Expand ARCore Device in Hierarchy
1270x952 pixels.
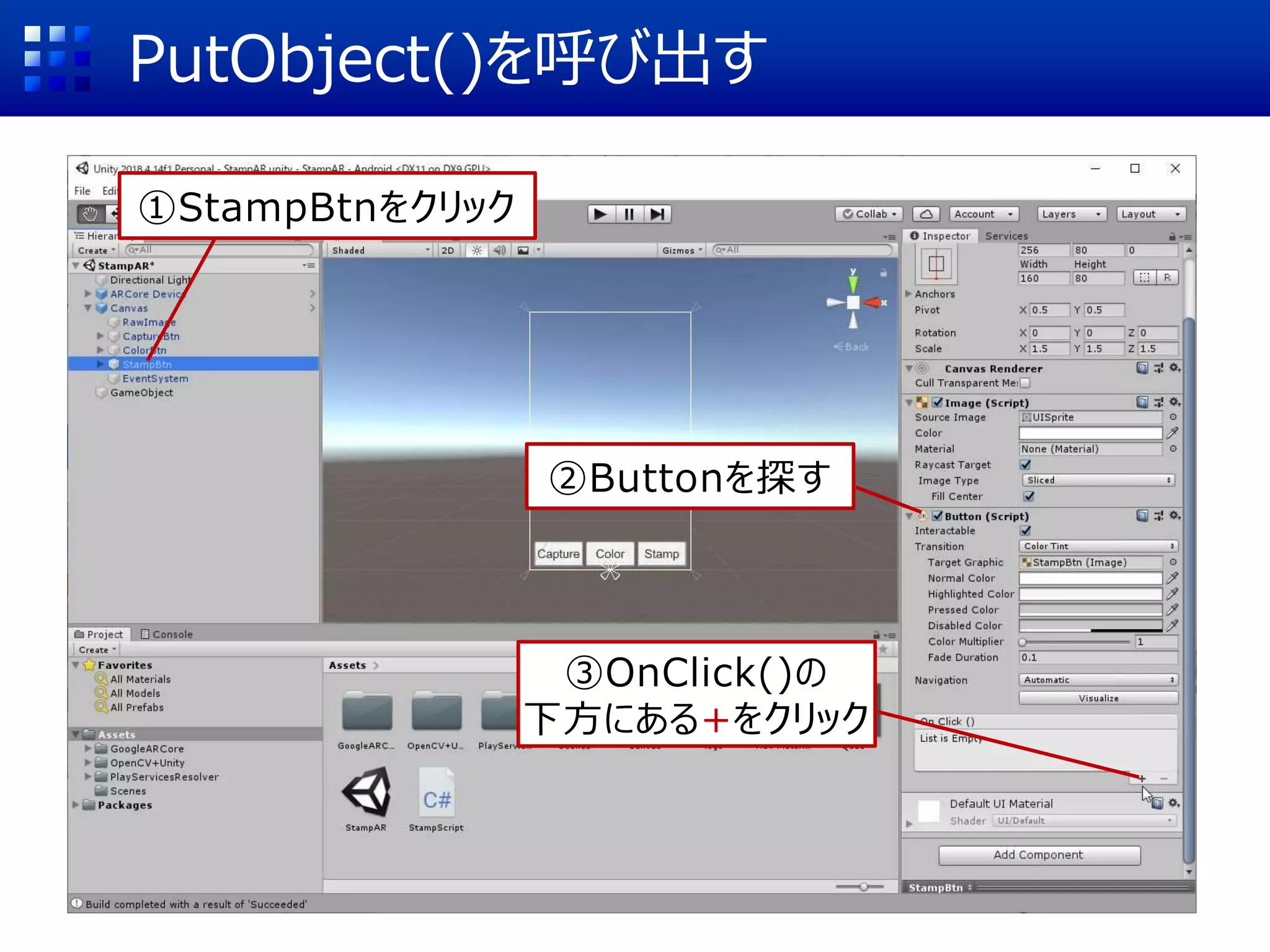88,294
